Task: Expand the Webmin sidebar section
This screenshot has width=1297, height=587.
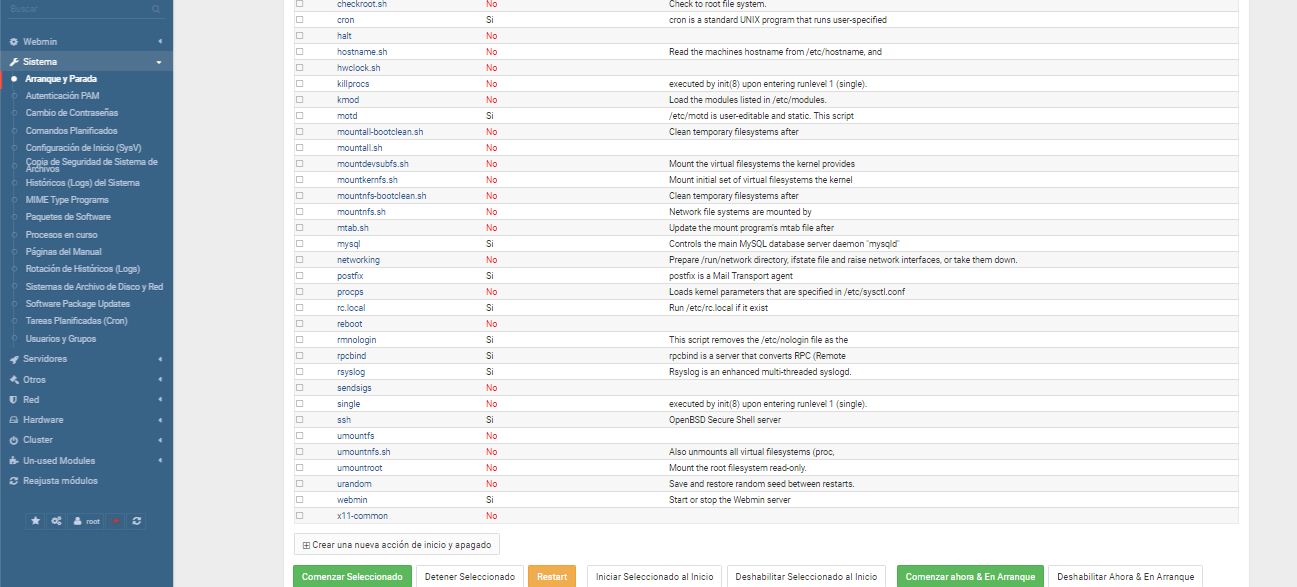Action: click(160, 42)
